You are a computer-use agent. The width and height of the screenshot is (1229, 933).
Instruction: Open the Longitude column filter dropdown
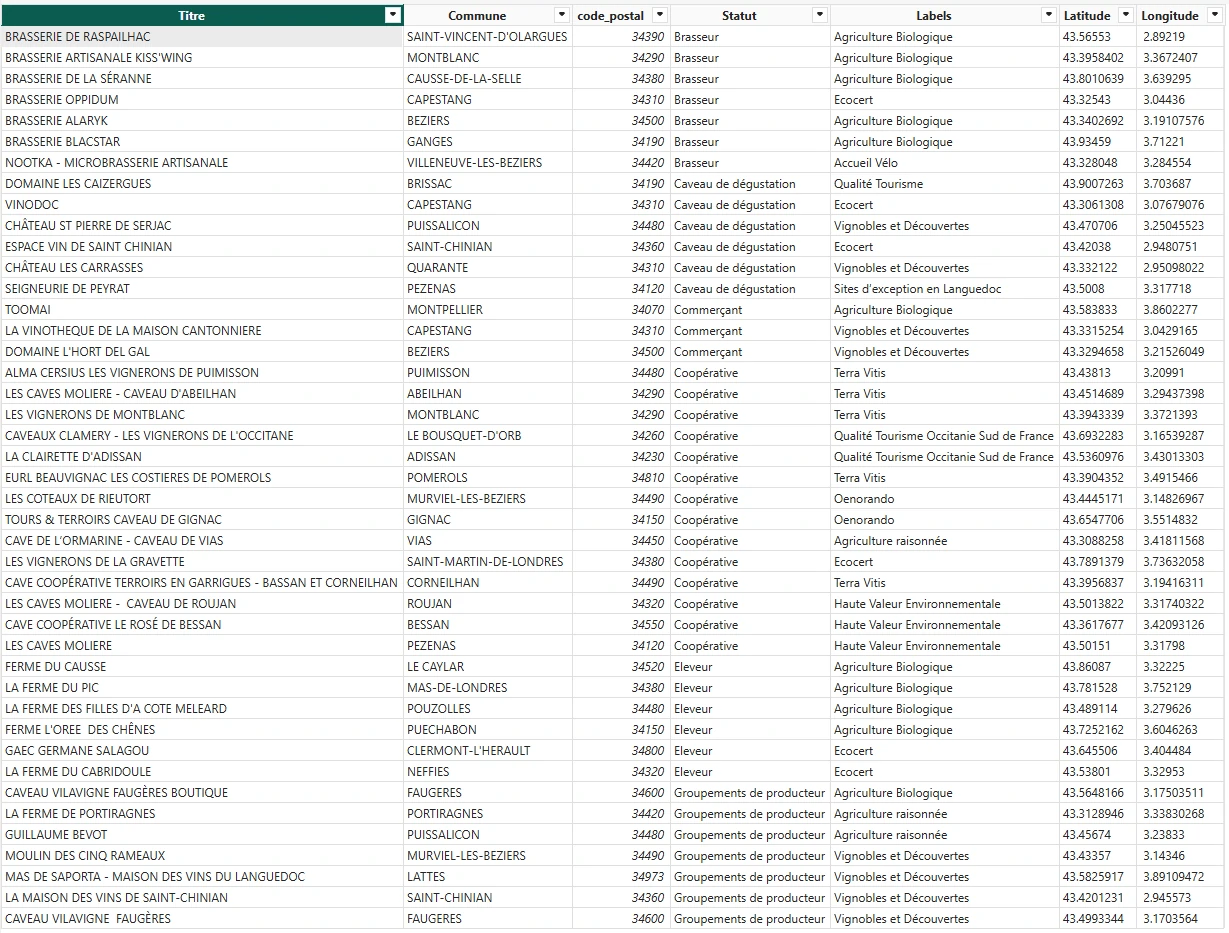coord(1214,15)
